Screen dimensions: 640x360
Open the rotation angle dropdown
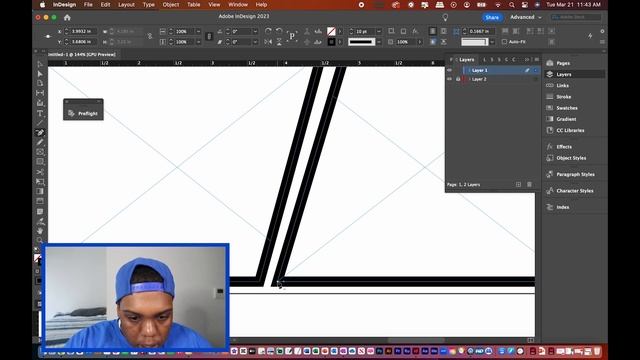256,31
